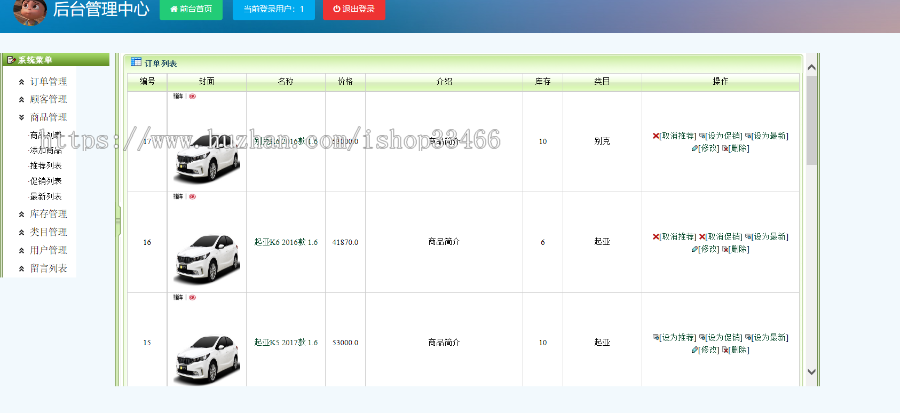Click the 封面 column header

click(207, 82)
